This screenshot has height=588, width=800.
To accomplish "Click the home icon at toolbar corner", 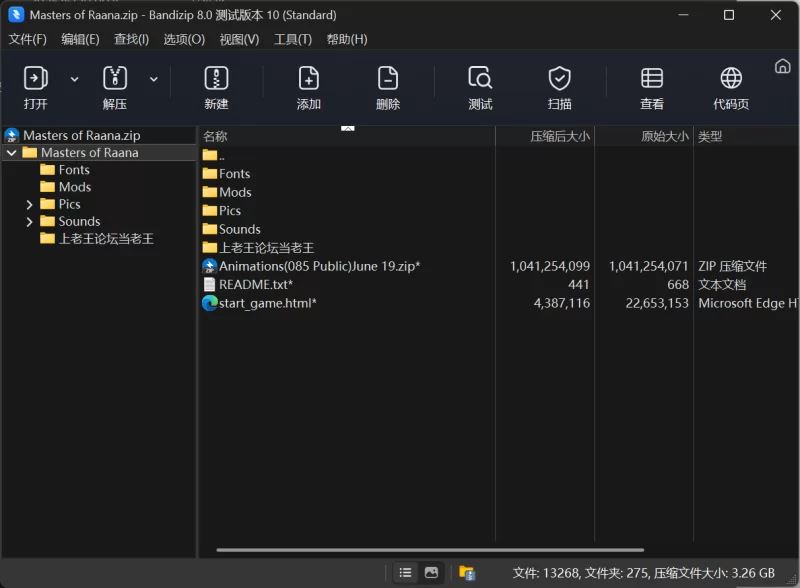I will pyautogui.click(x=783, y=66).
